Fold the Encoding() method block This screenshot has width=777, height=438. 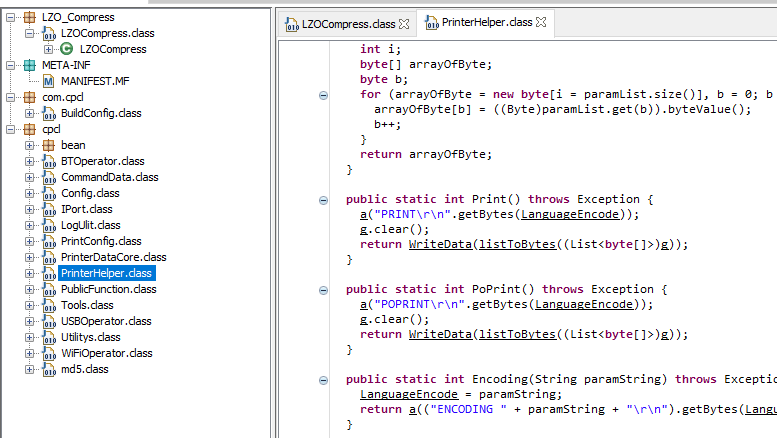click(323, 381)
